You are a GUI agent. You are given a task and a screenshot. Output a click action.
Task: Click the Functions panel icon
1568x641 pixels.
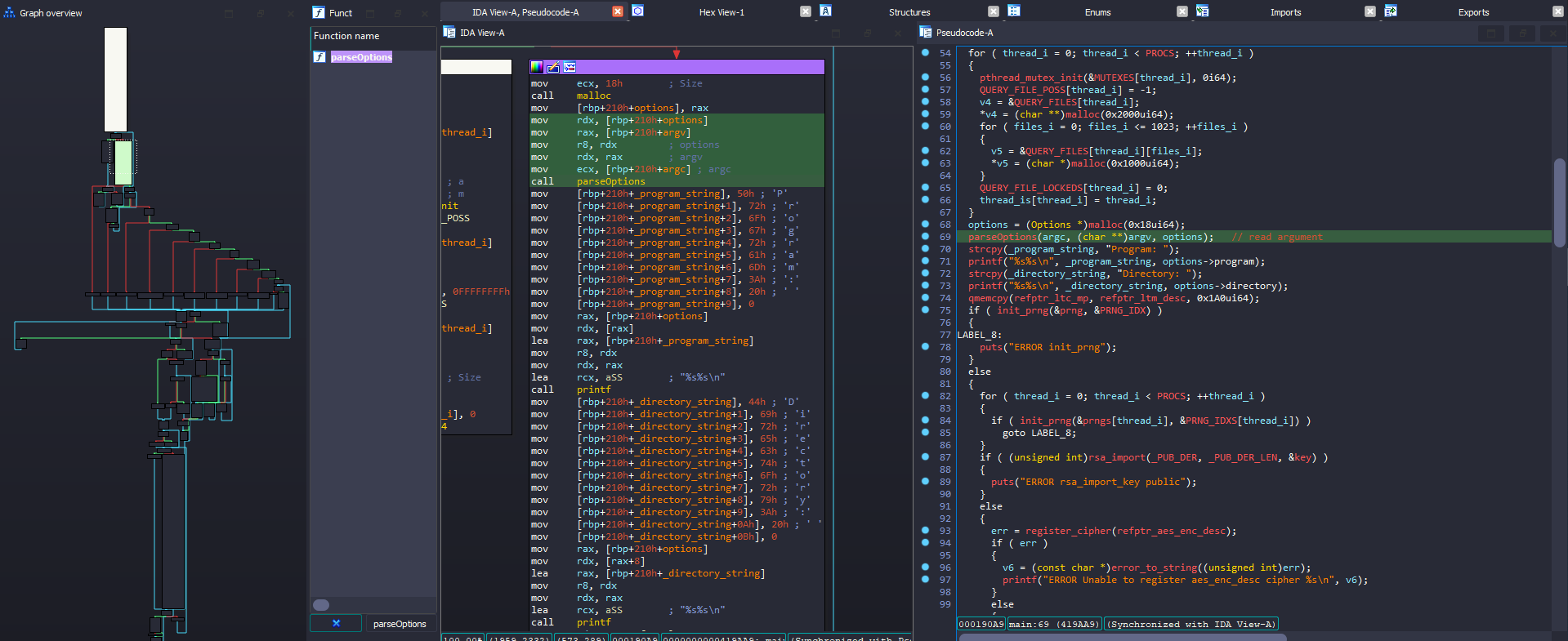(319, 12)
